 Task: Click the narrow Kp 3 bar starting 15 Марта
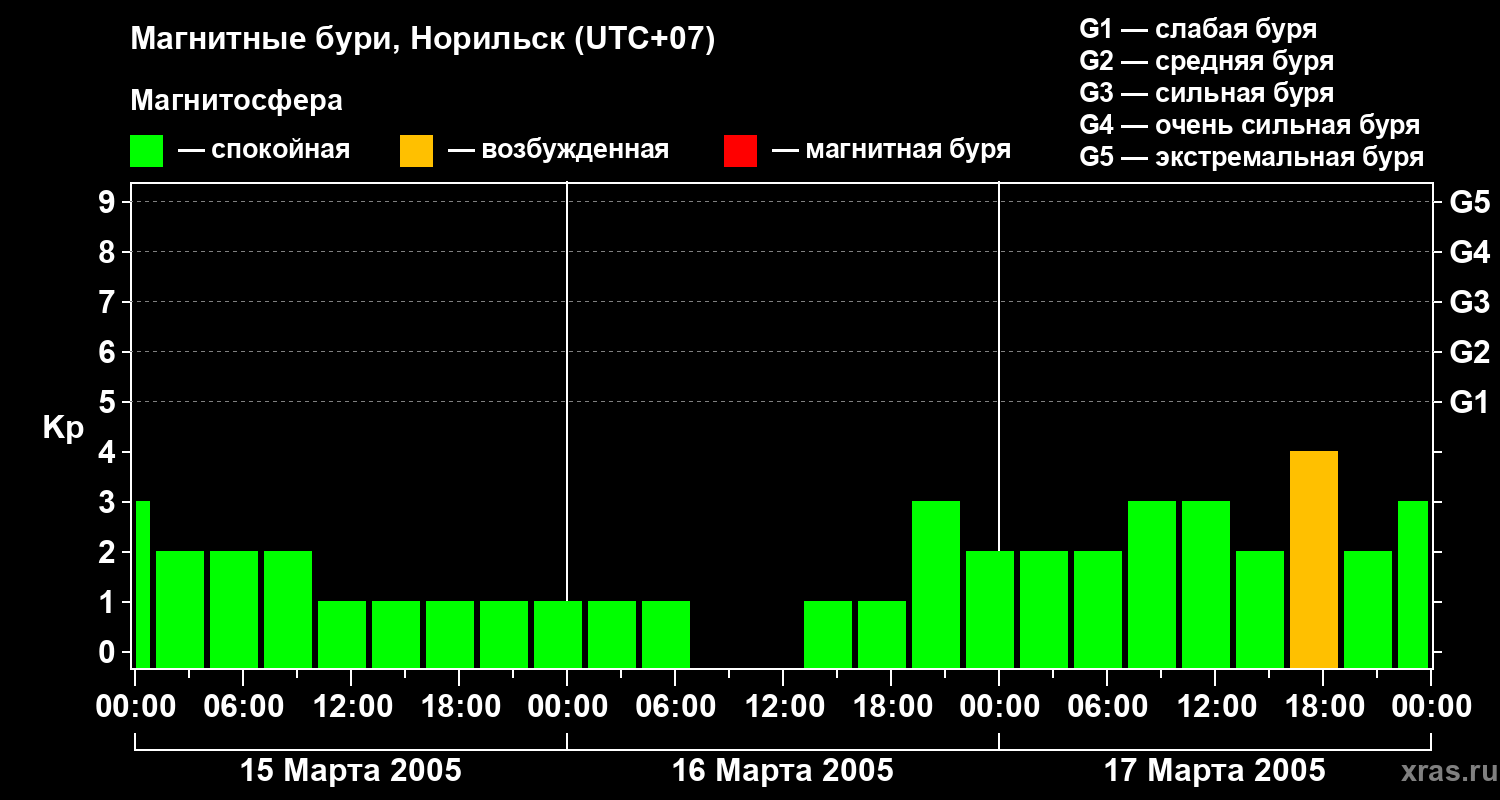pos(142,585)
